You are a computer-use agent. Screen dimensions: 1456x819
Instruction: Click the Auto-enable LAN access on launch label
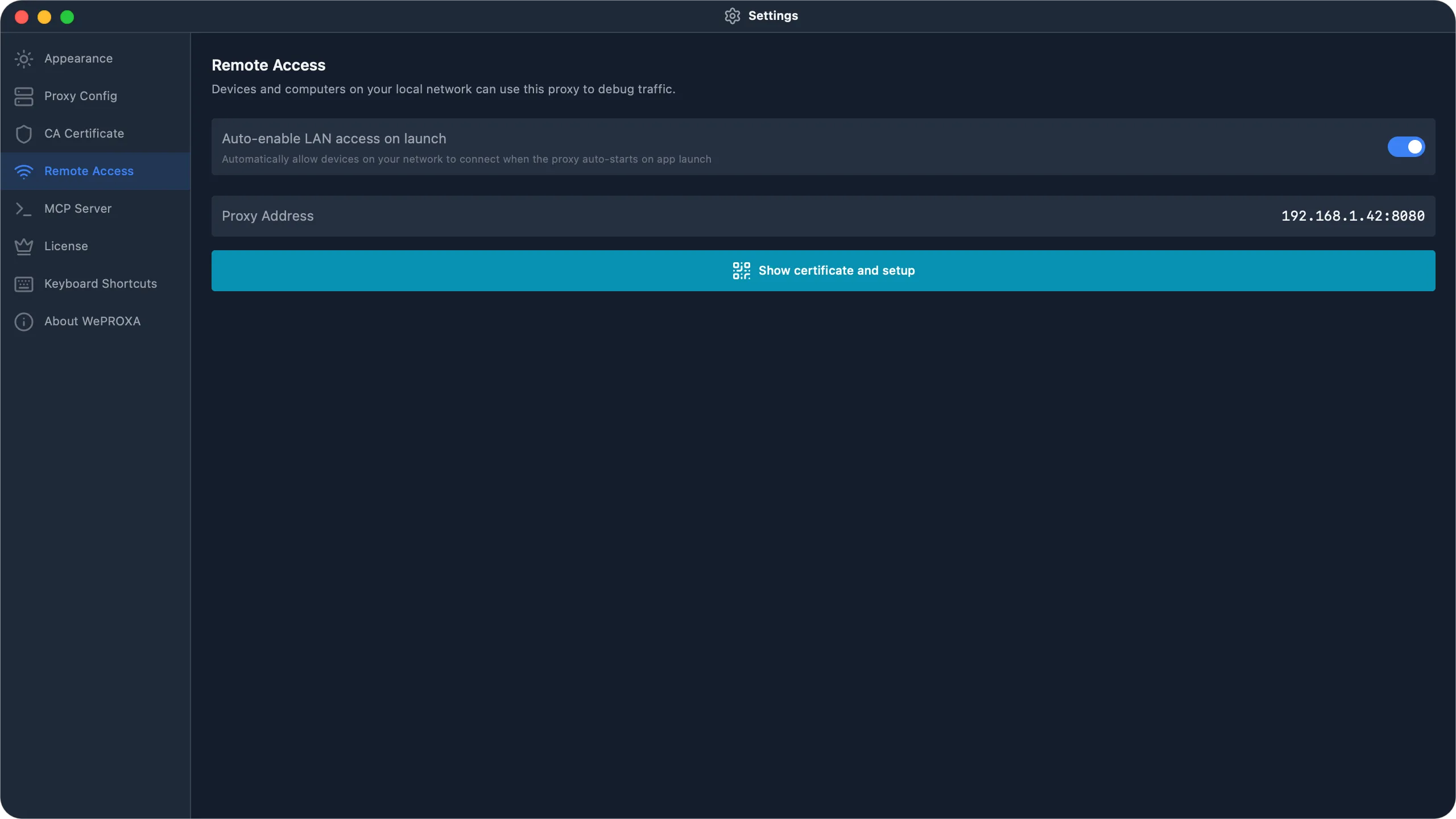[334, 139]
